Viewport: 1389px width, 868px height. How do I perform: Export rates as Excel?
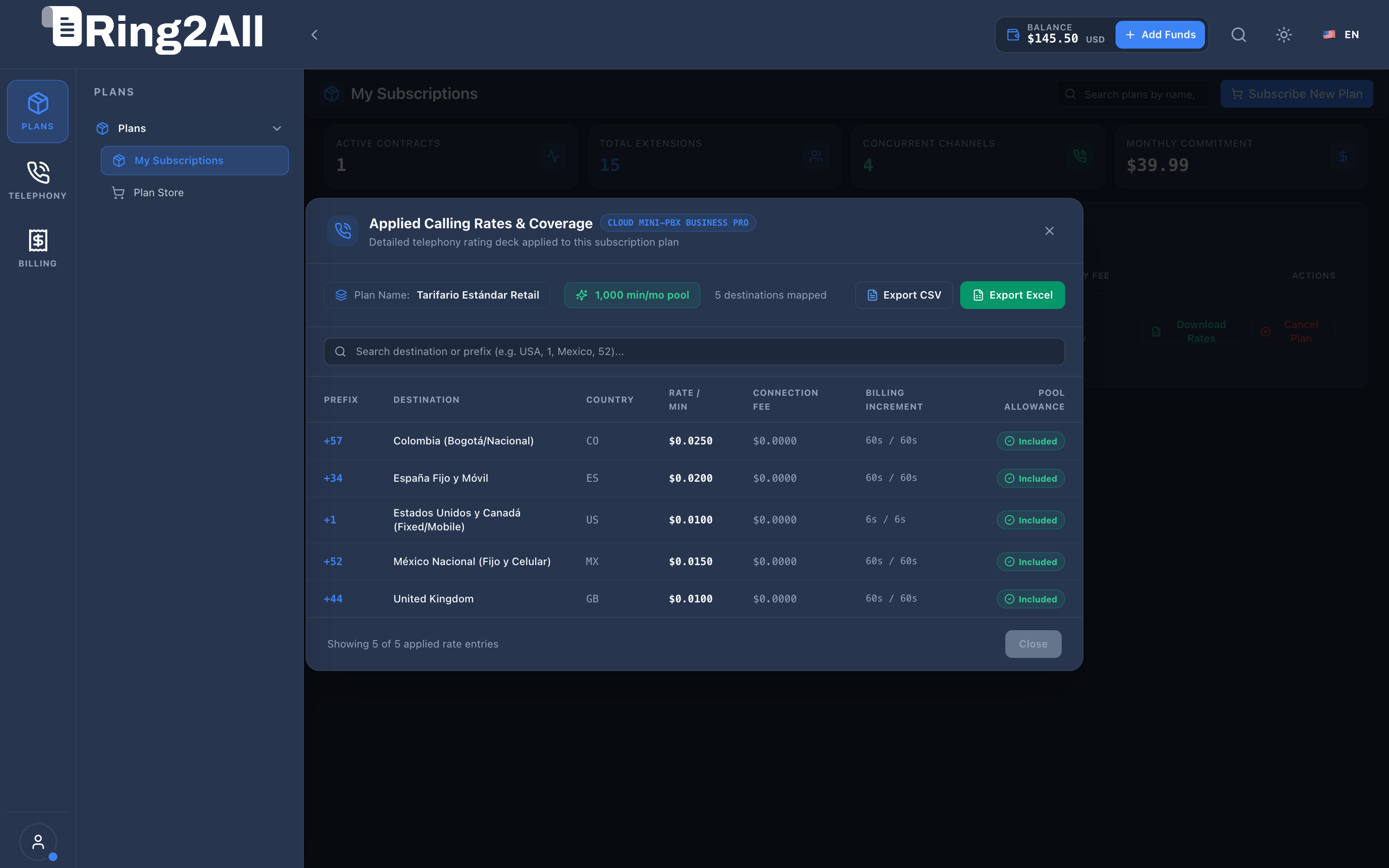click(1013, 295)
